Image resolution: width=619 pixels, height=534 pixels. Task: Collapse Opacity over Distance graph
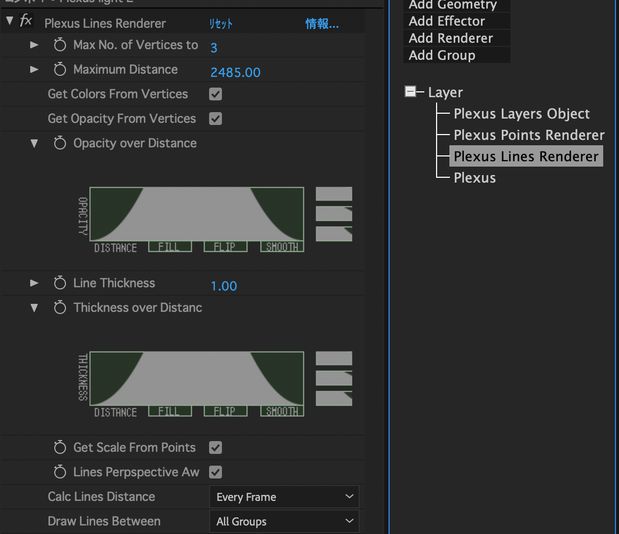coord(34,143)
